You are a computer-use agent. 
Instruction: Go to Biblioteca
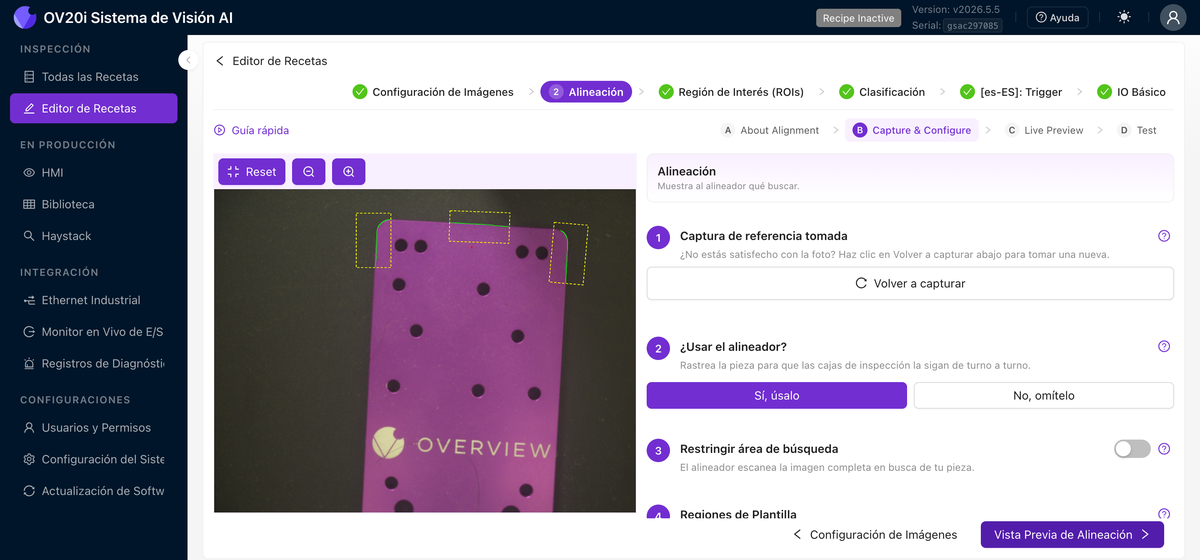[x=93, y=204]
